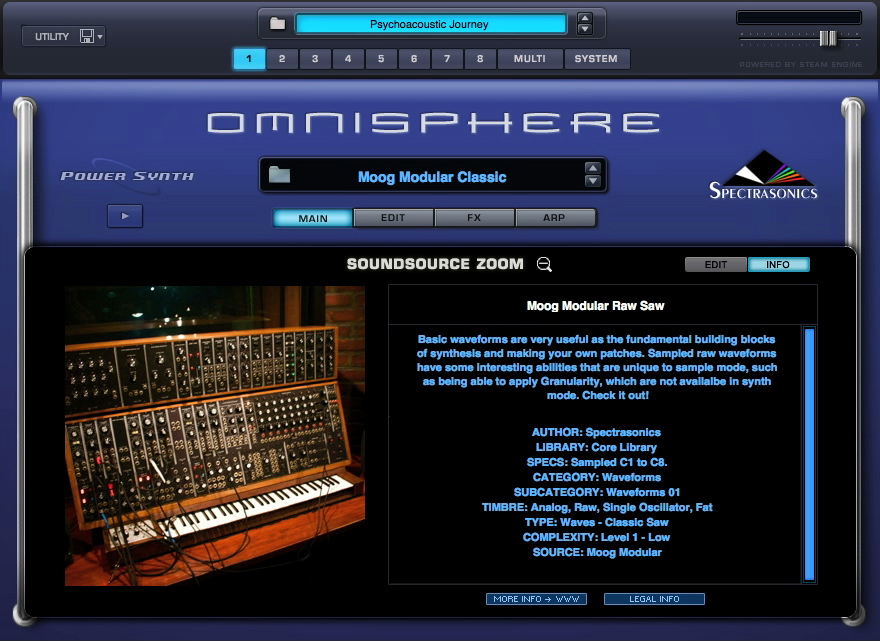Toggle Soundsource Zoom EDIT view
The image size is (880, 641).
pyautogui.click(x=716, y=264)
